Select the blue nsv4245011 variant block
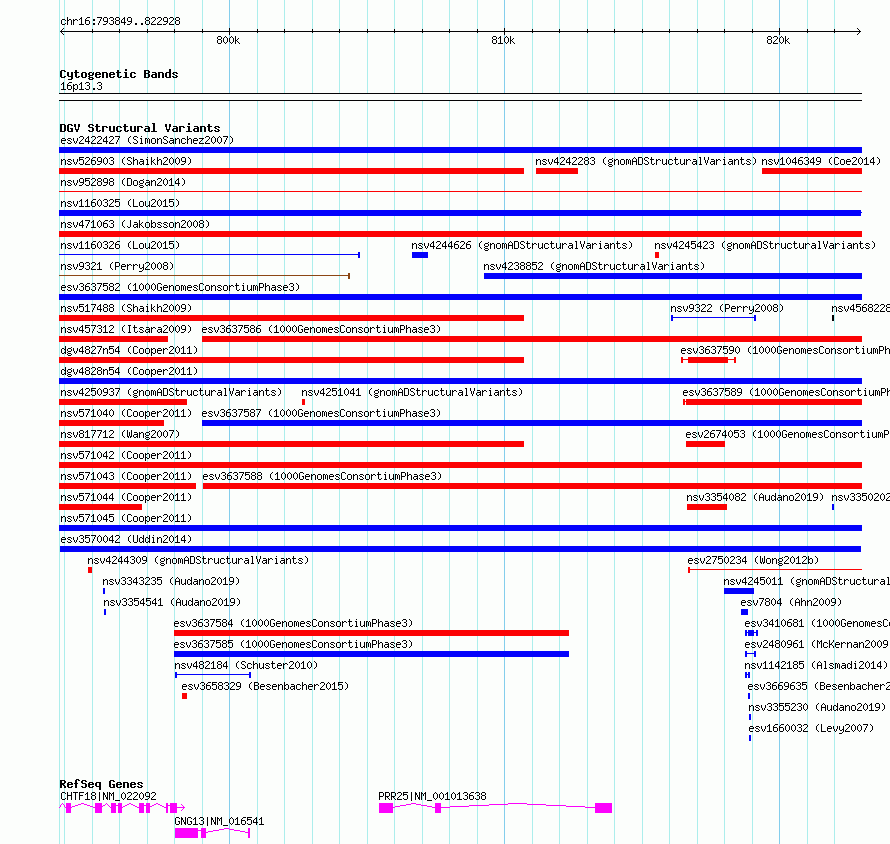 click(x=738, y=591)
